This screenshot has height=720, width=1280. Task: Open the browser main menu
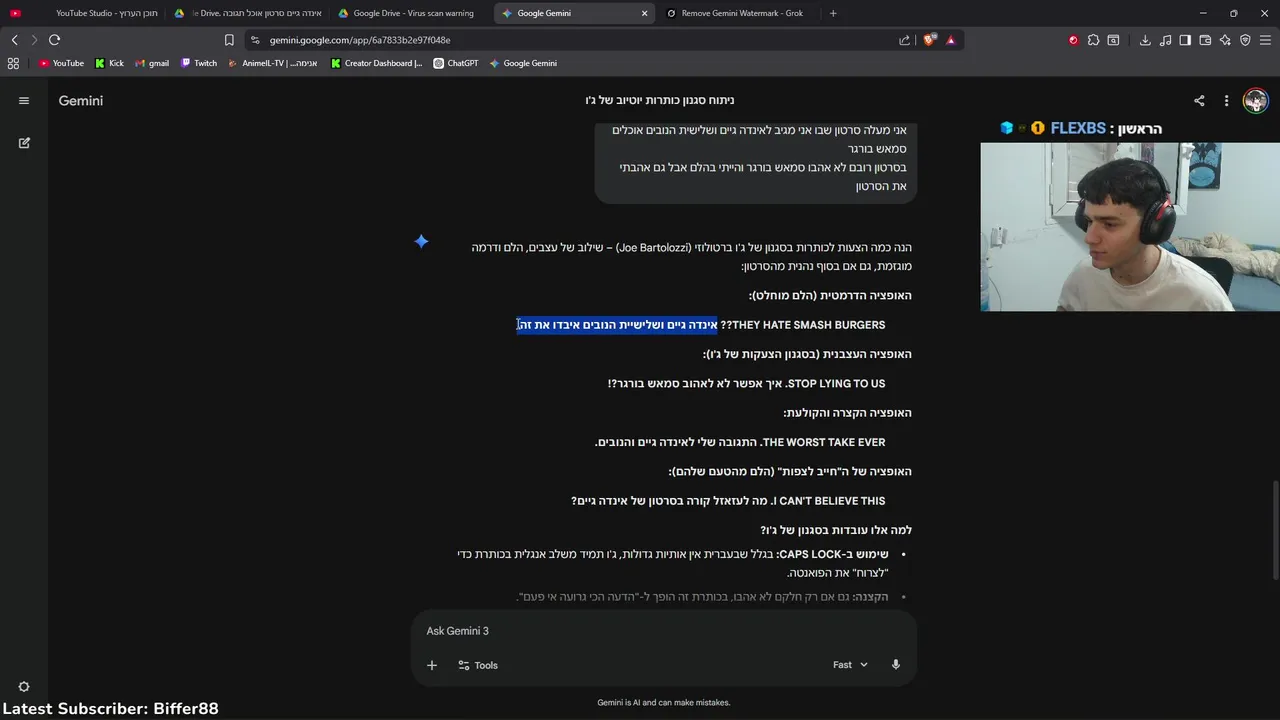pos(1265,40)
